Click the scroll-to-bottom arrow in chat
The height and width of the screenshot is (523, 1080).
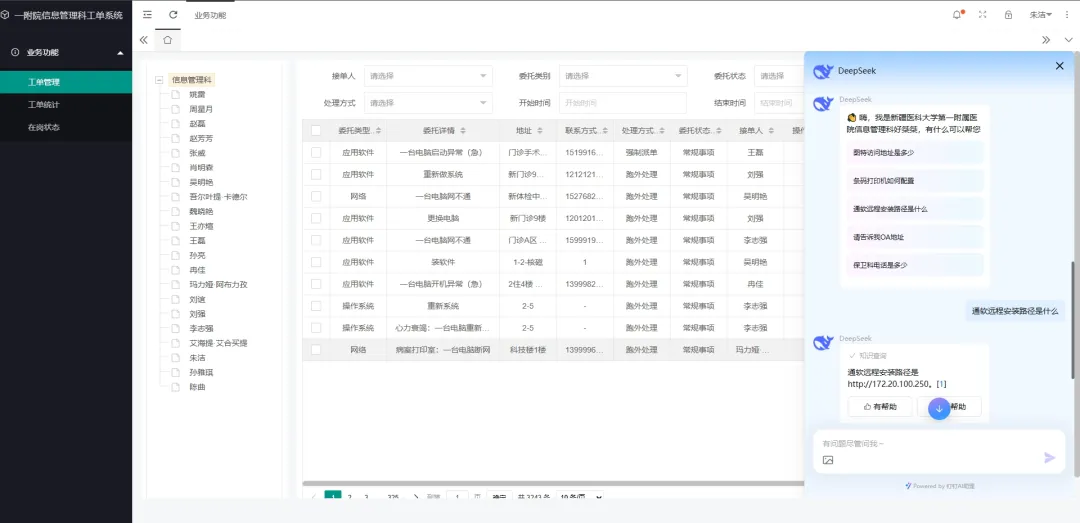click(938, 408)
